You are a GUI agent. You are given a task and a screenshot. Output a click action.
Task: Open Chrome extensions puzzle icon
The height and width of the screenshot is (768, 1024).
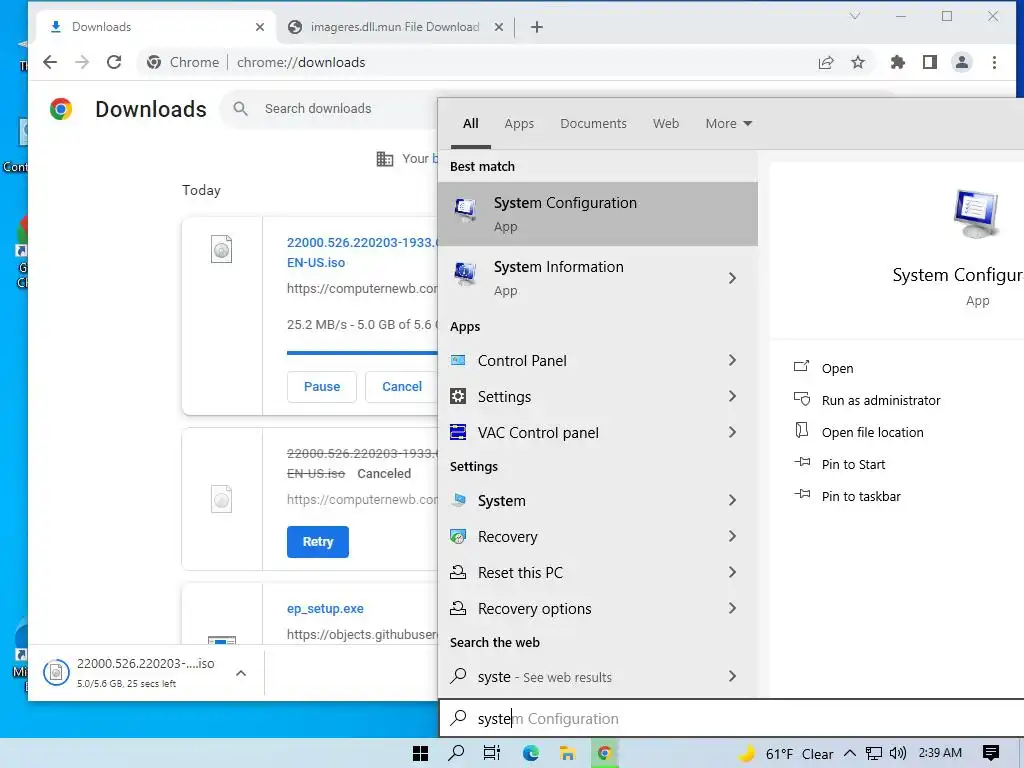click(898, 62)
